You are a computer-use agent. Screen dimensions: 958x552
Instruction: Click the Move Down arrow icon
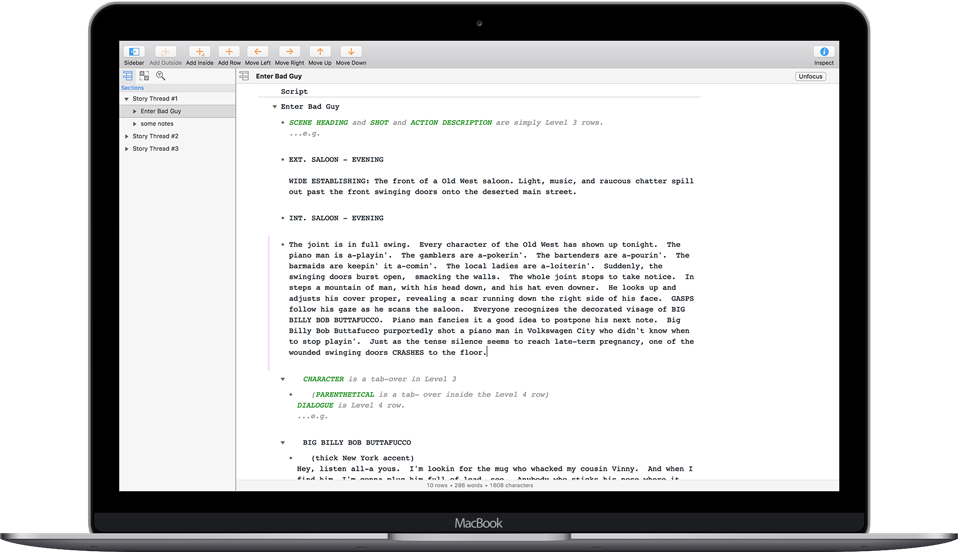click(x=351, y=52)
